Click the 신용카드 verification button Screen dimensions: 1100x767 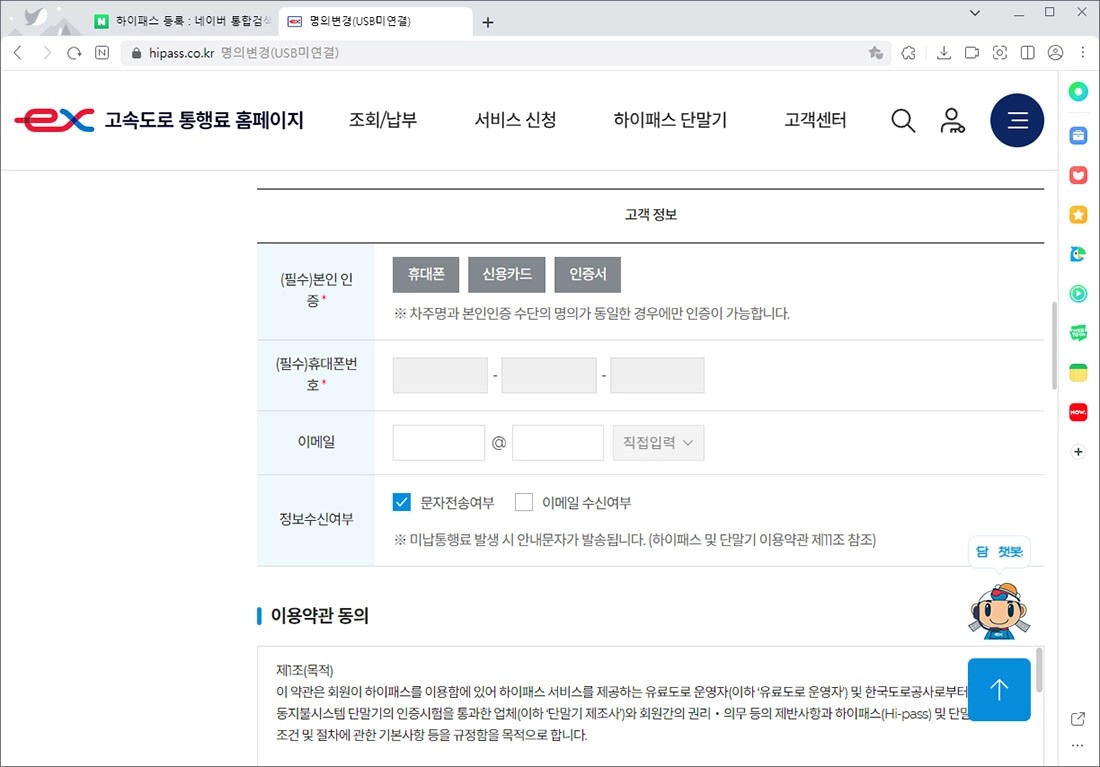506,274
